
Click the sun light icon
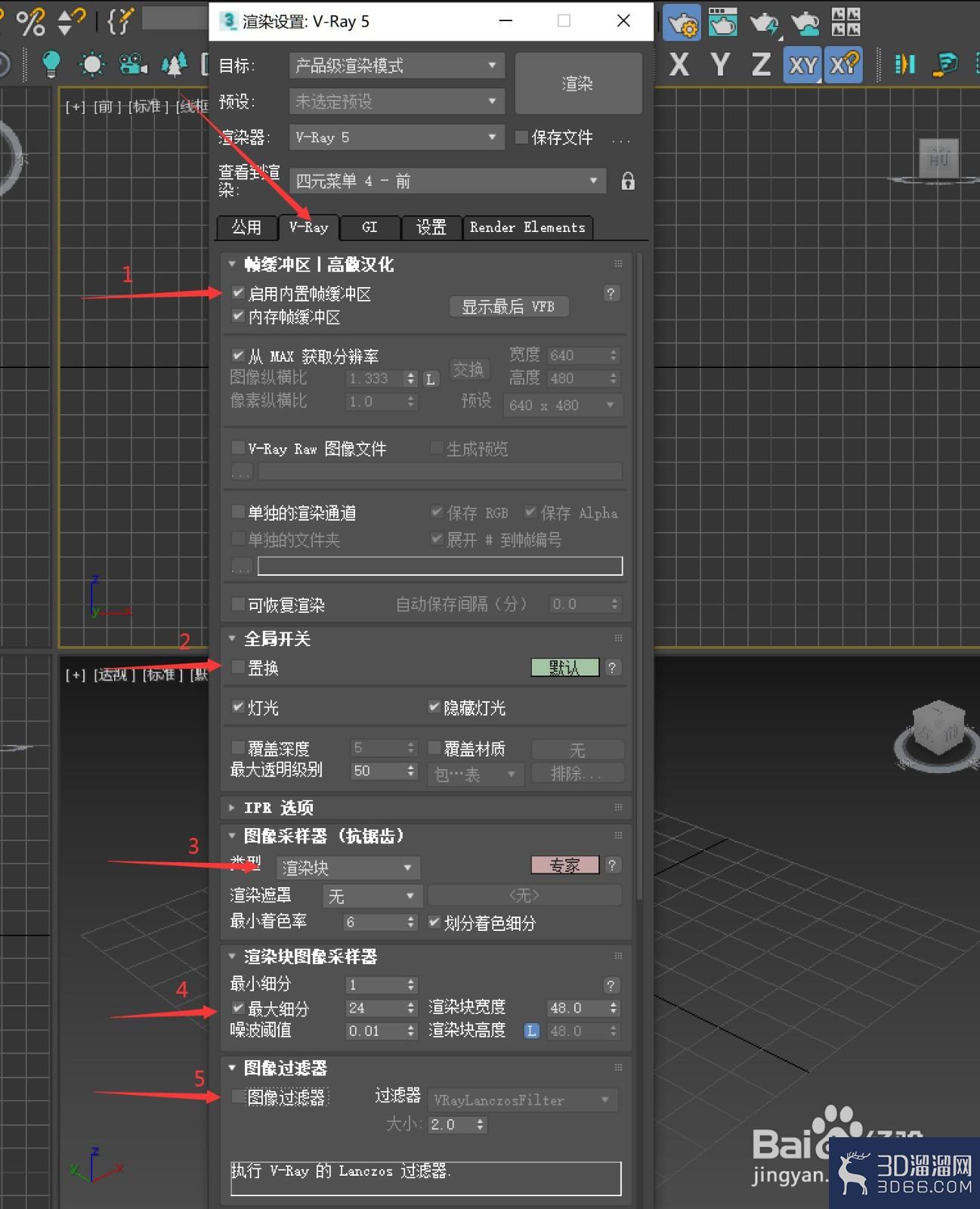coord(92,64)
